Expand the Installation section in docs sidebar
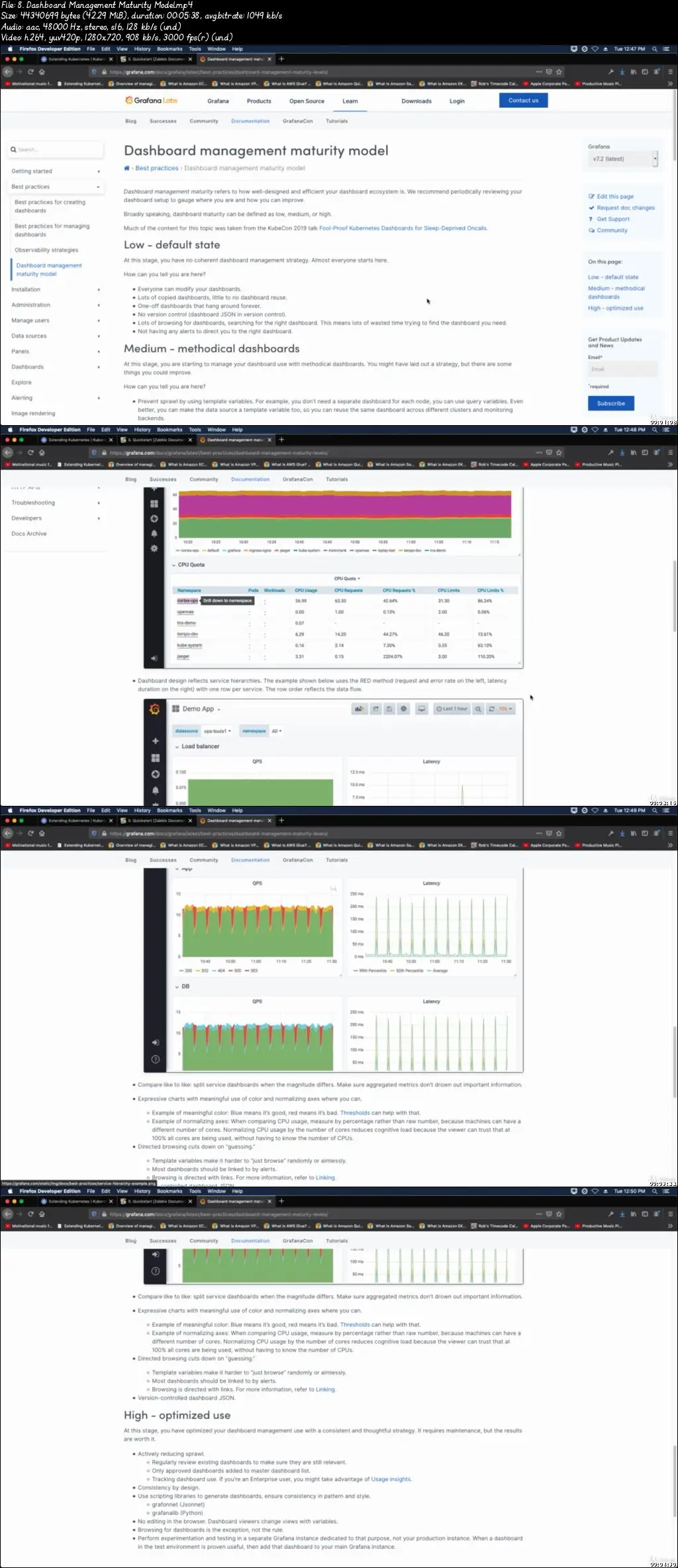Image resolution: width=678 pixels, height=1568 pixels. tap(56, 289)
